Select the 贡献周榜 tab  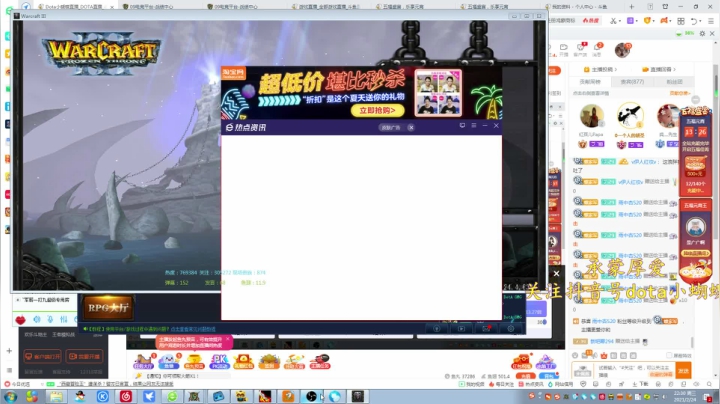(590, 82)
